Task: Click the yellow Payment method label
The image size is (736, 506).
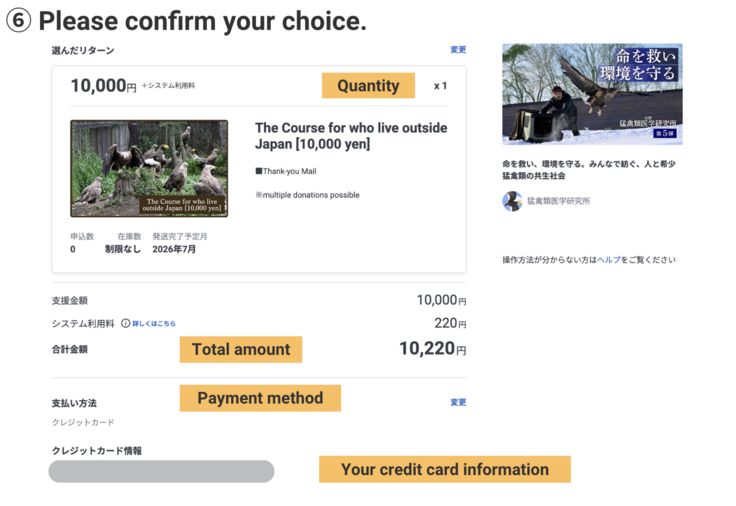Action: point(260,398)
